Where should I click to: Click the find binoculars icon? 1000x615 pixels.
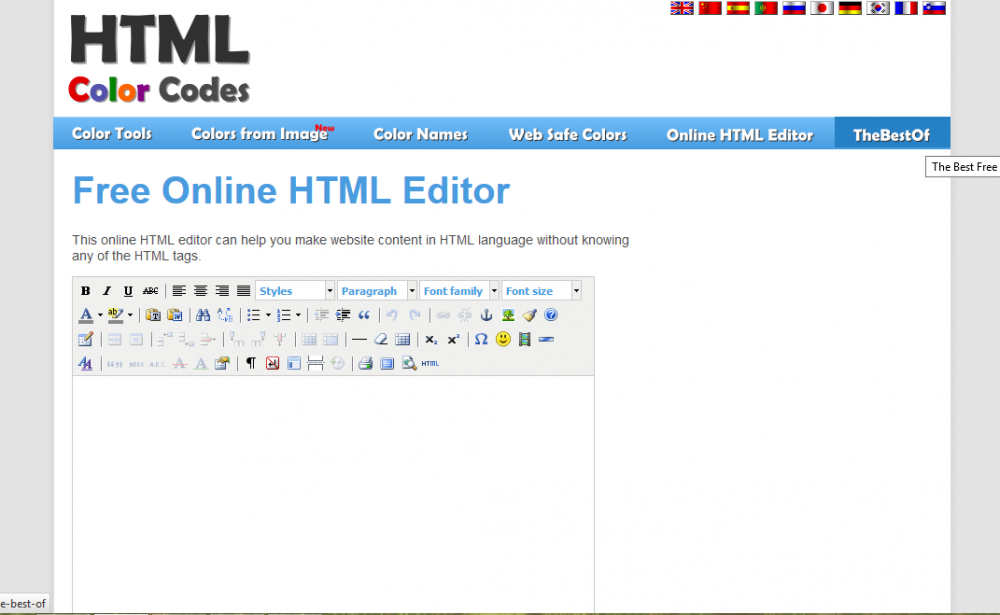click(x=203, y=315)
